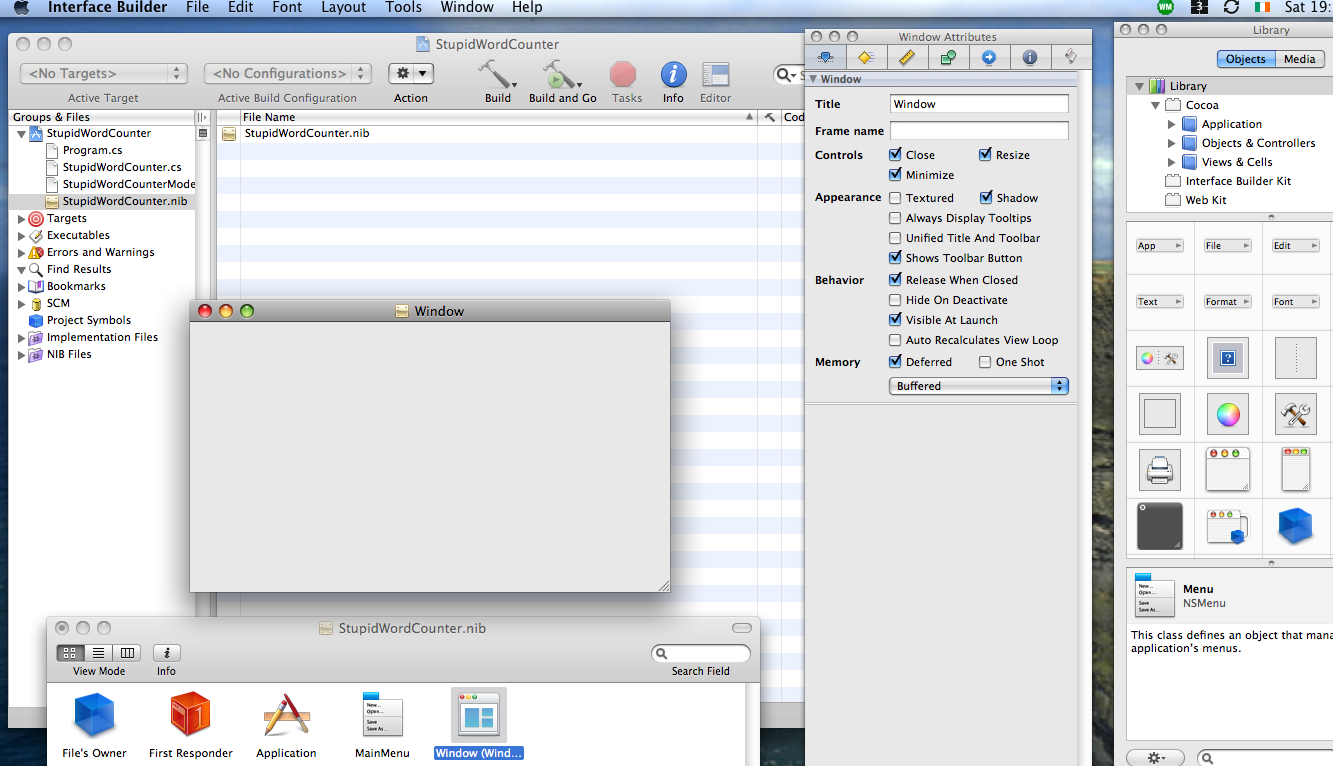Expand Objects & Controllers in Library
1333x766 pixels.
click(1172, 143)
